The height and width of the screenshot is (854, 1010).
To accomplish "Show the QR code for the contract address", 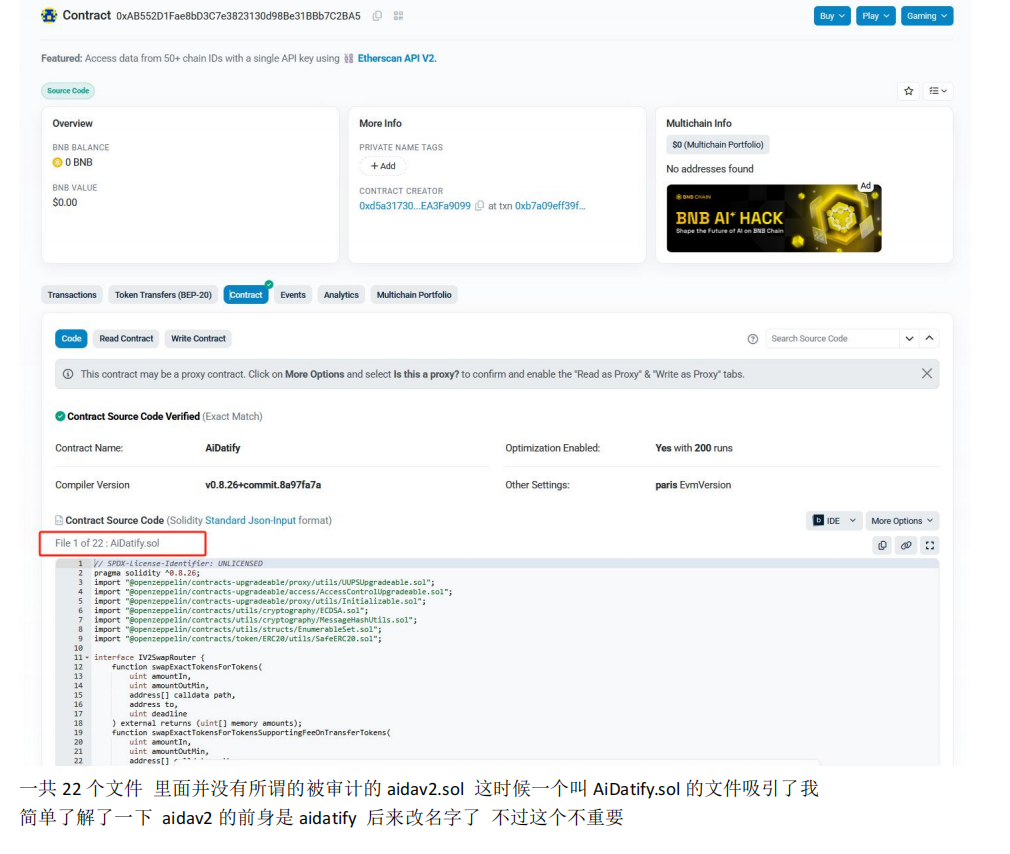I will pos(398,16).
